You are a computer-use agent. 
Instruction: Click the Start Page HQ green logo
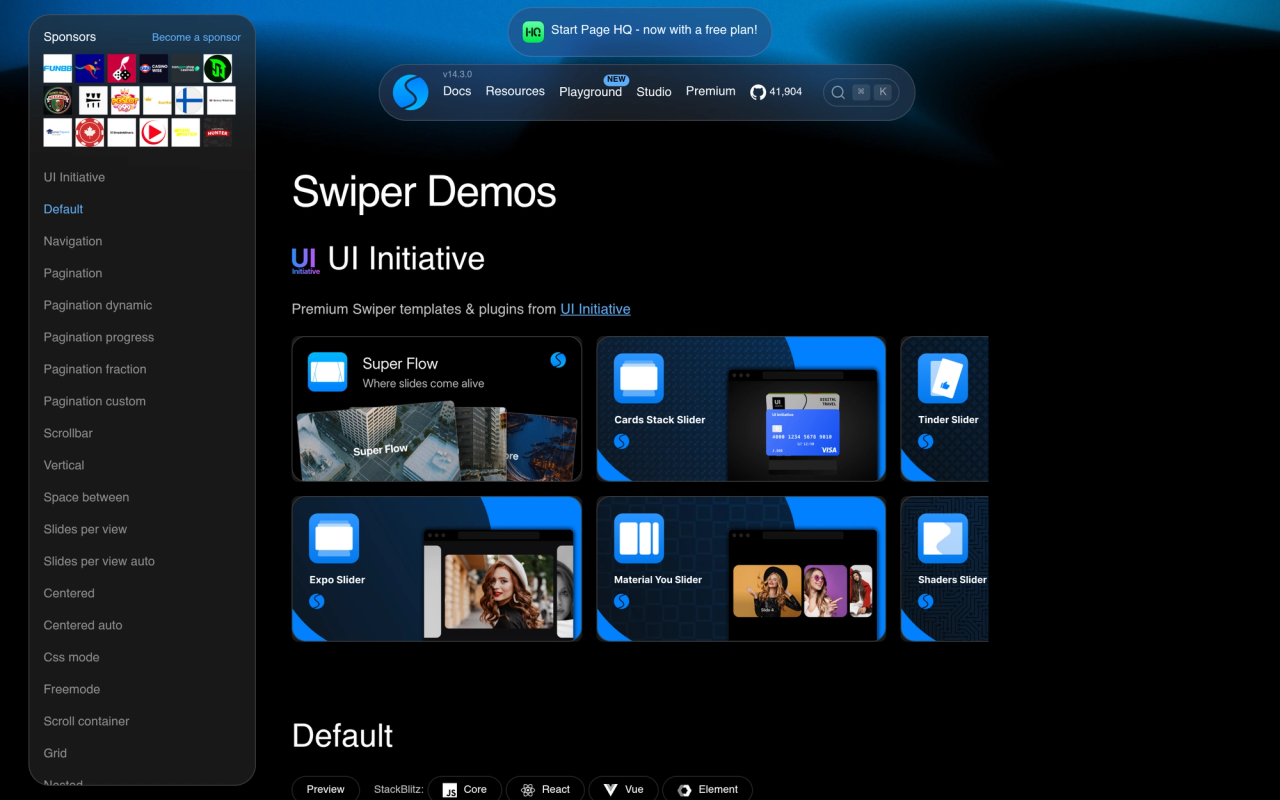point(533,31)
